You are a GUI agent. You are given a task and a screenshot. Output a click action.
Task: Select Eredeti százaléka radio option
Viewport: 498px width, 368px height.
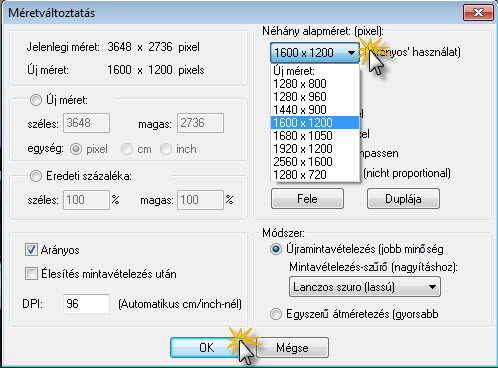pyautogui.click(x=36, y=176)
